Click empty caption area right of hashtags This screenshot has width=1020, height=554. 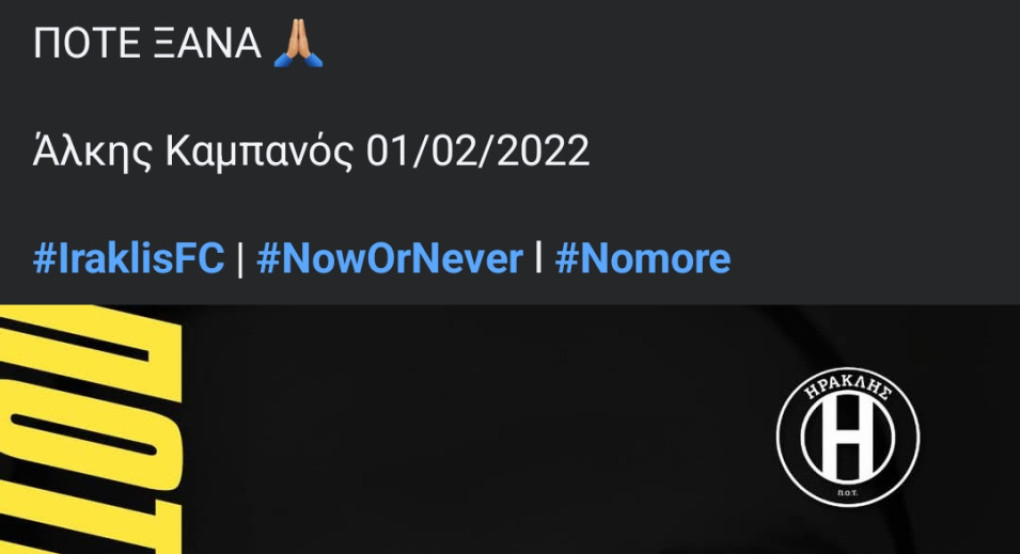coord(872,257)
